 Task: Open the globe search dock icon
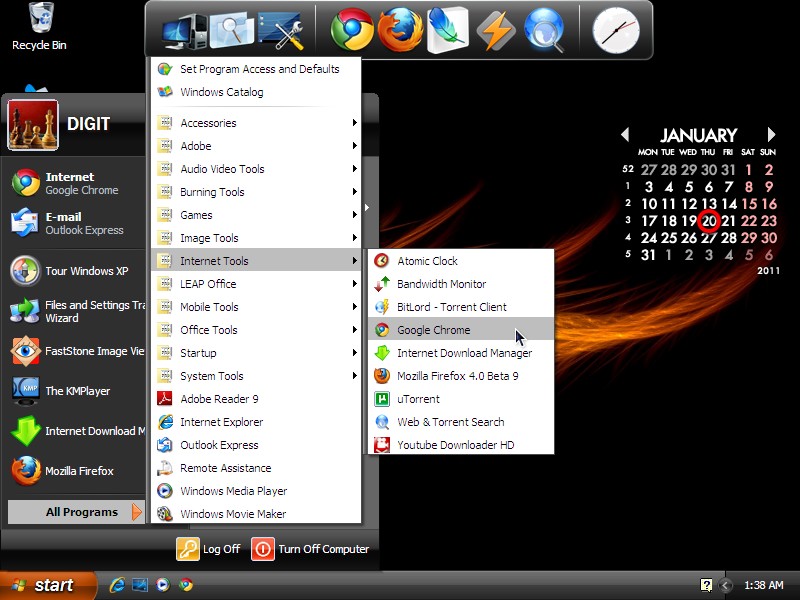point(544,30)
